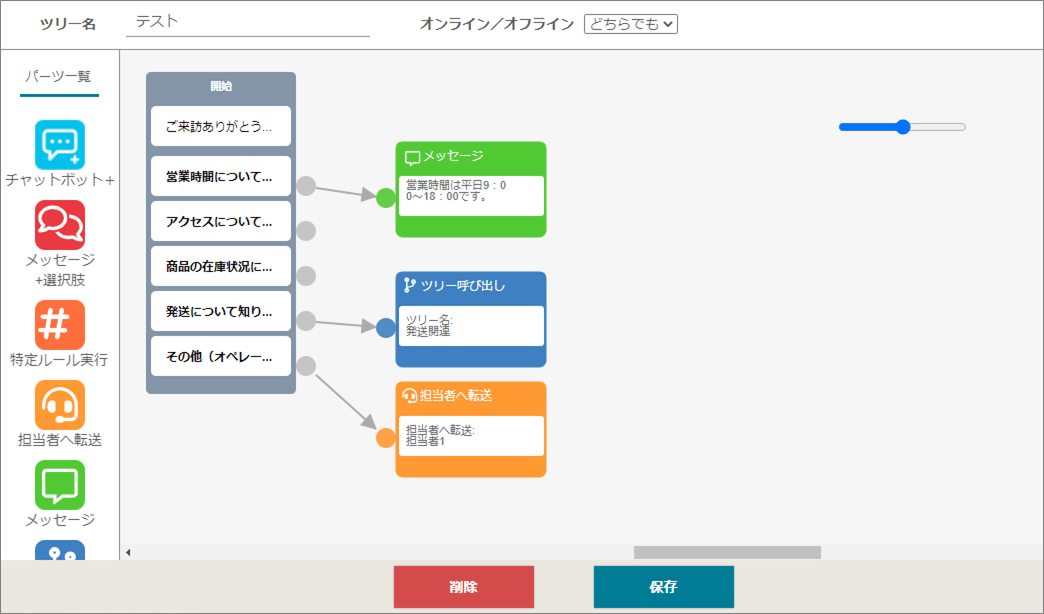Select the チャットボット+ part icon
Image resolution: width=1044 pixels, height=614 pixels.
click(60, 145)
